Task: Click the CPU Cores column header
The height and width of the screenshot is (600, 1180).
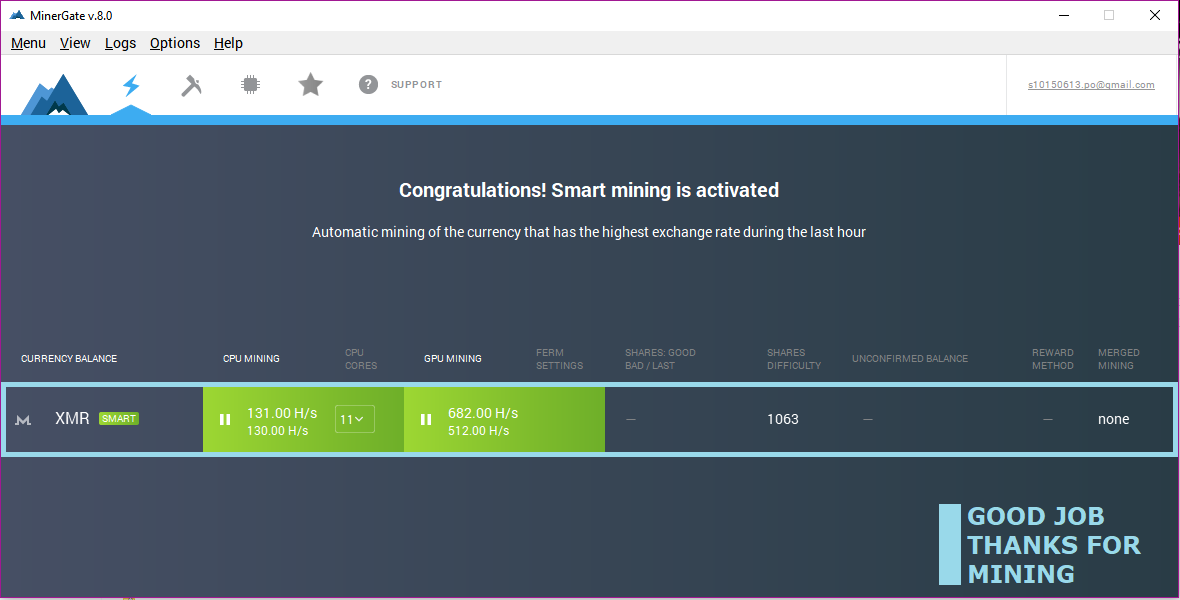Action: pos(361,359)
